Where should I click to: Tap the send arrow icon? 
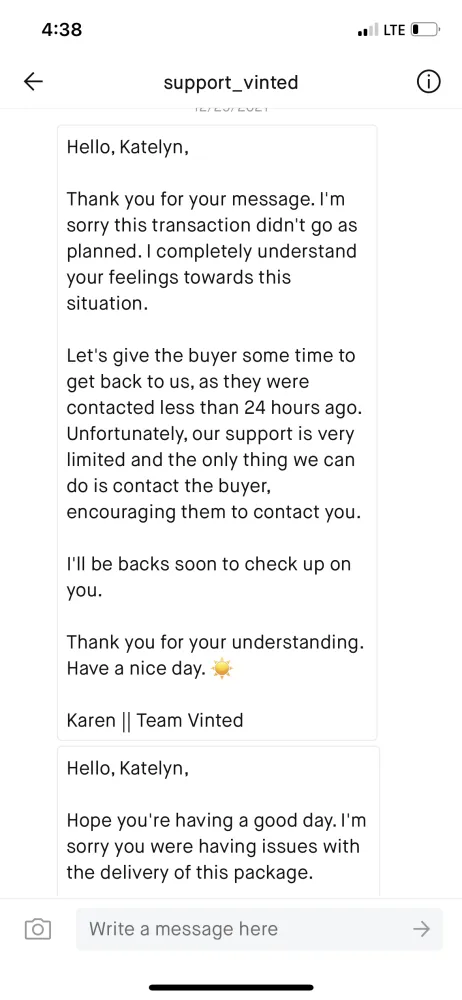pyautogui.click(x=422, y=929)
